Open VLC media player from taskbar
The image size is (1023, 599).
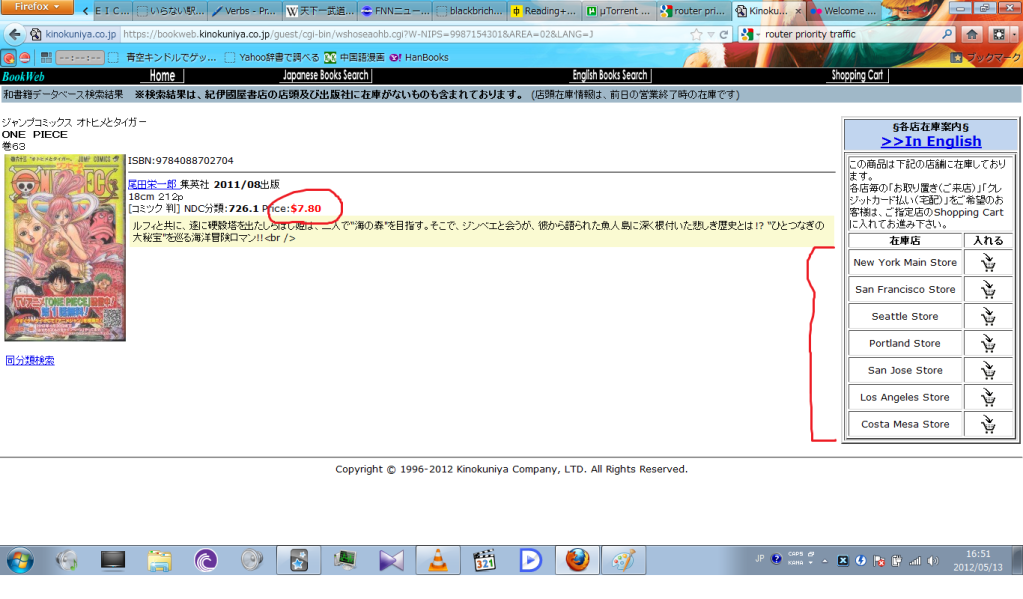pos(437,560)
